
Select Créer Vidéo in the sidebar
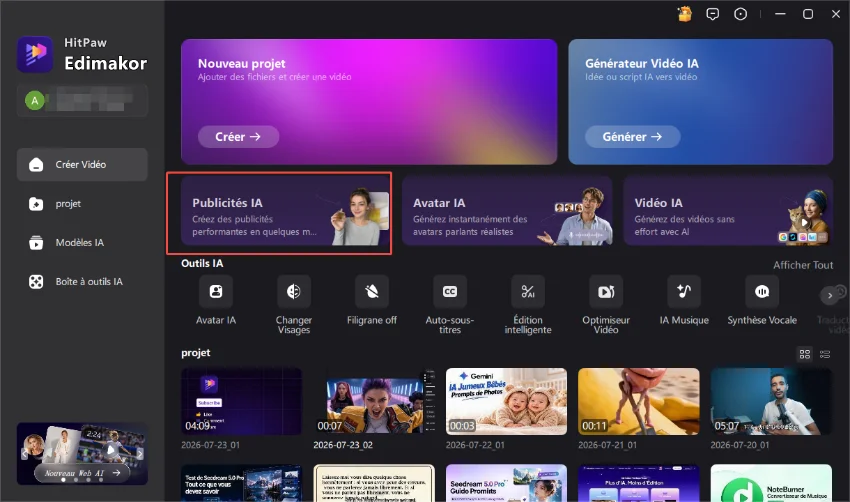tap(82, 164)
